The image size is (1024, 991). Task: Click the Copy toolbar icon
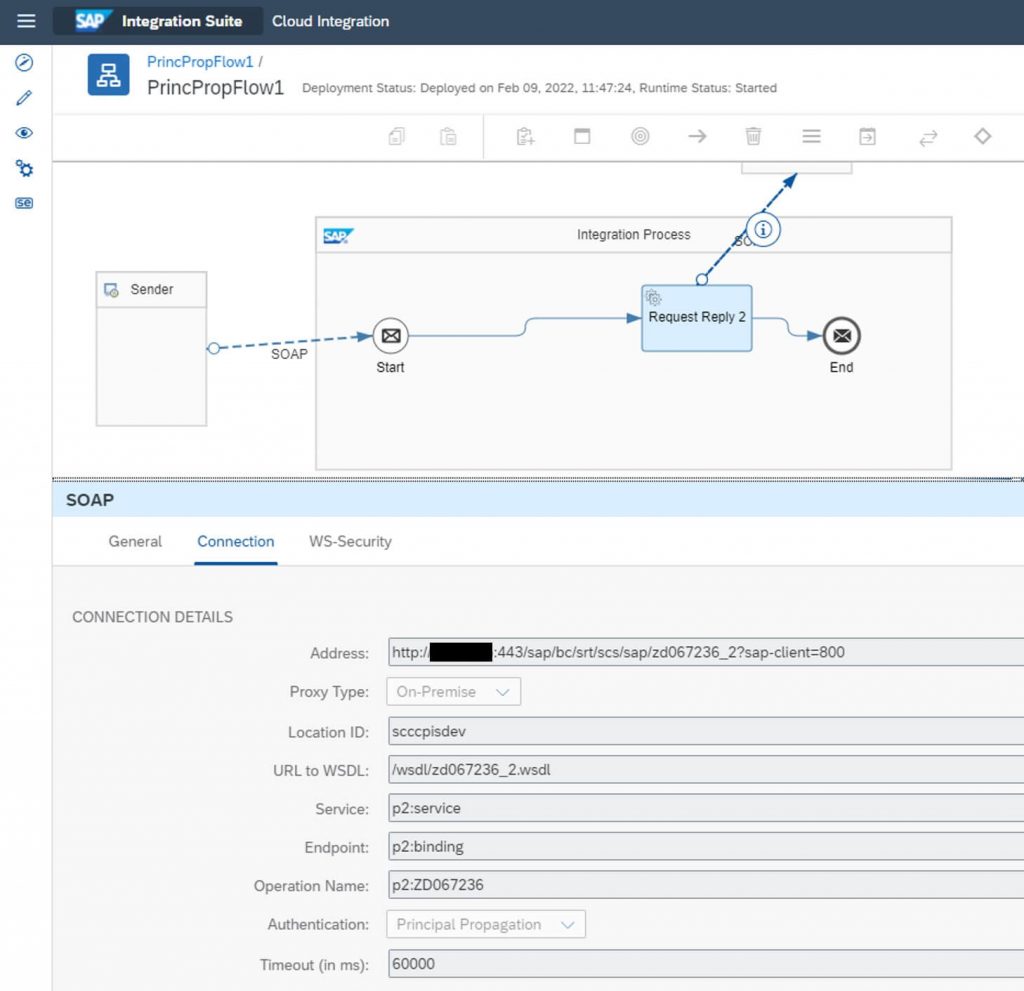(x=397, y=137)
